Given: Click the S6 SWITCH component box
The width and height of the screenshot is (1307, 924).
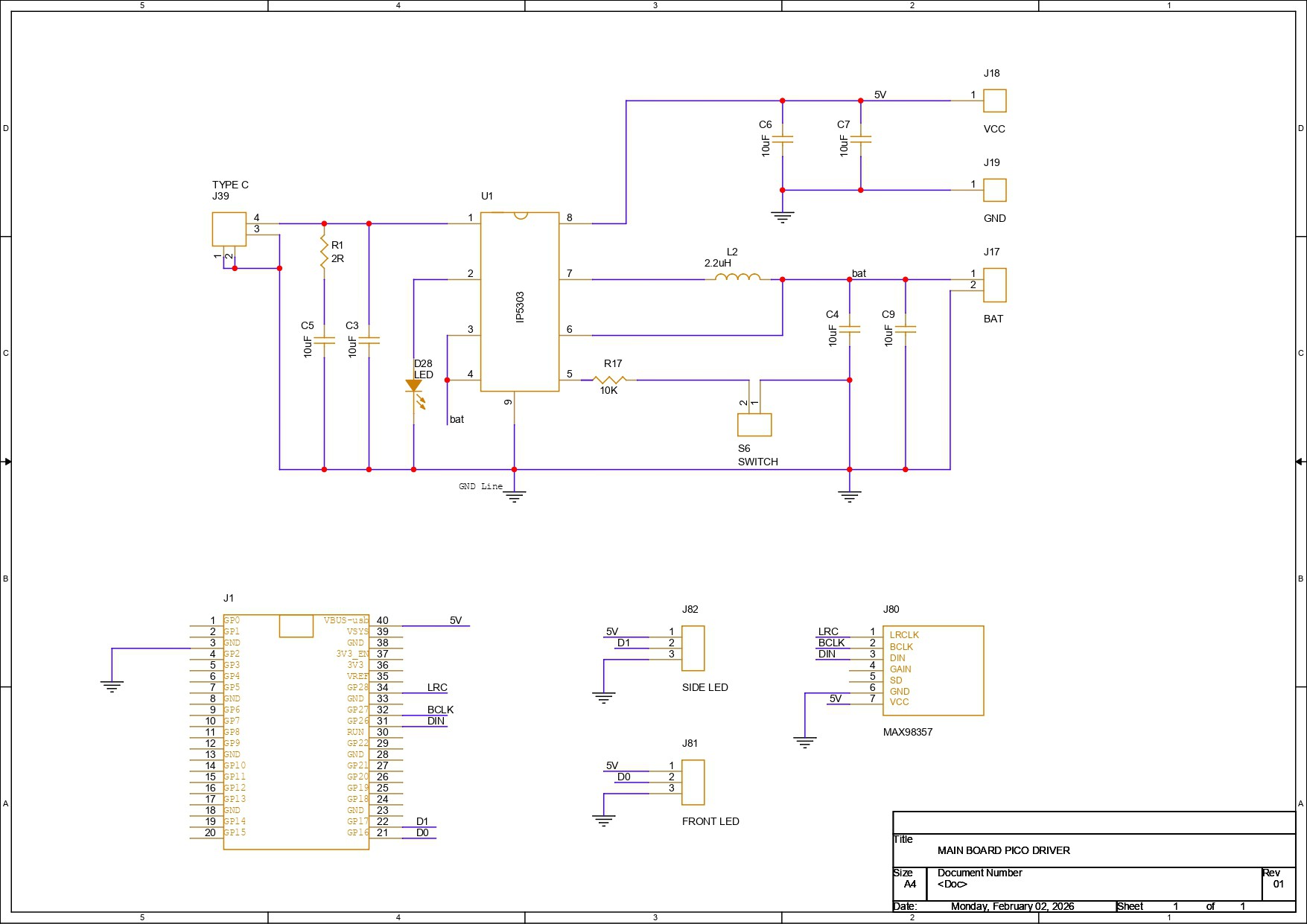Looking at the screenshot, I should (x=754, y=424).
